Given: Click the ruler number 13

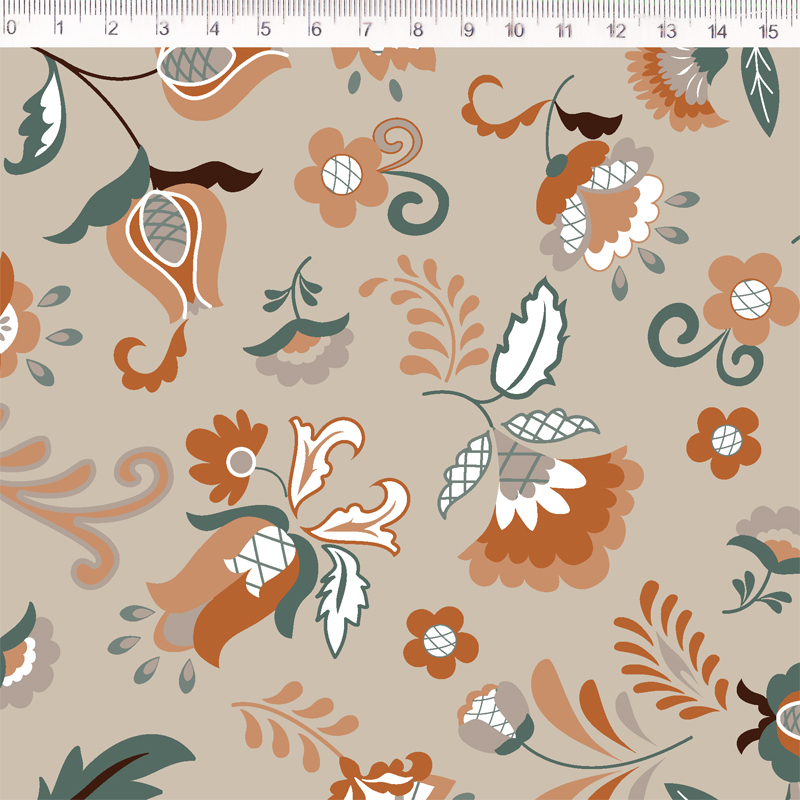Looking at the screenshot, I should click(667, 31).
